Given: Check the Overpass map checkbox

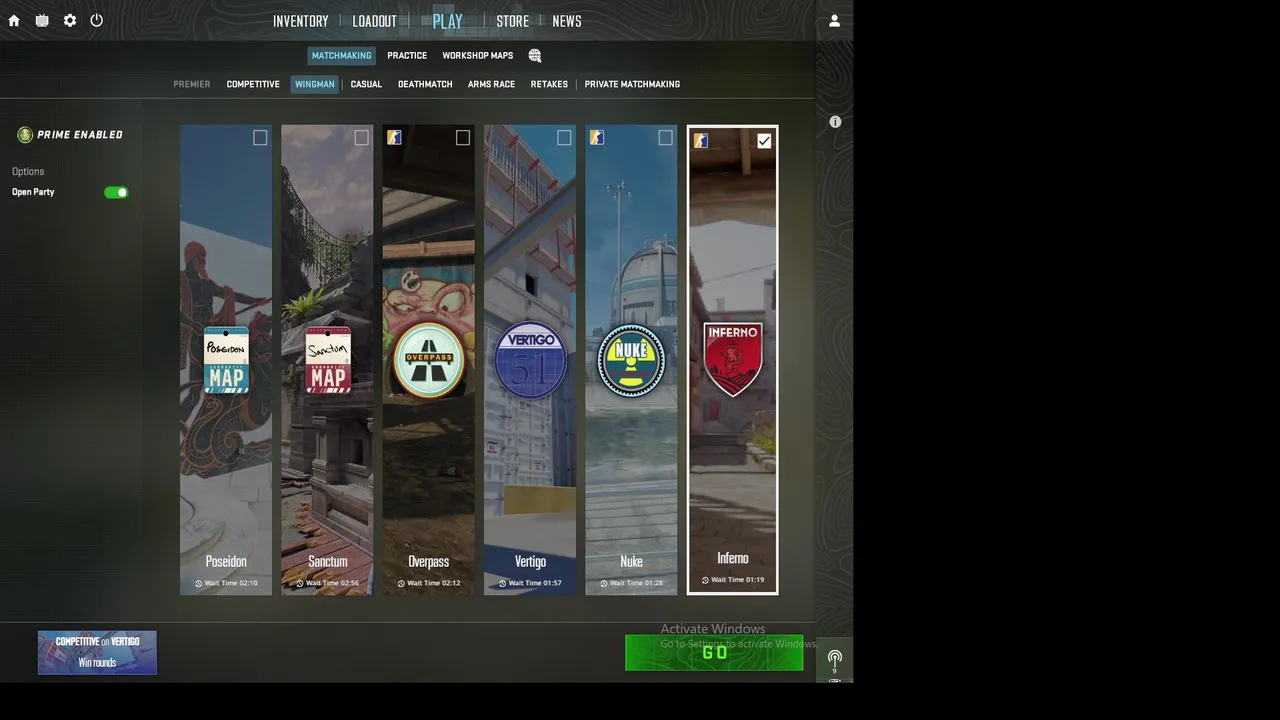Looking at the screenshot, I should [462, 138].
